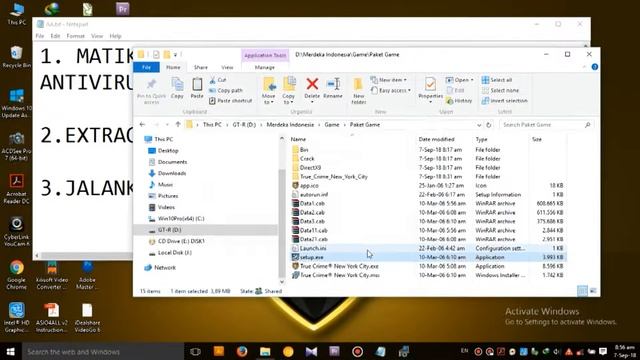Open the Manage tab under Application Tools
Viewport: 640px width, 360px height.
click(264, 67)
